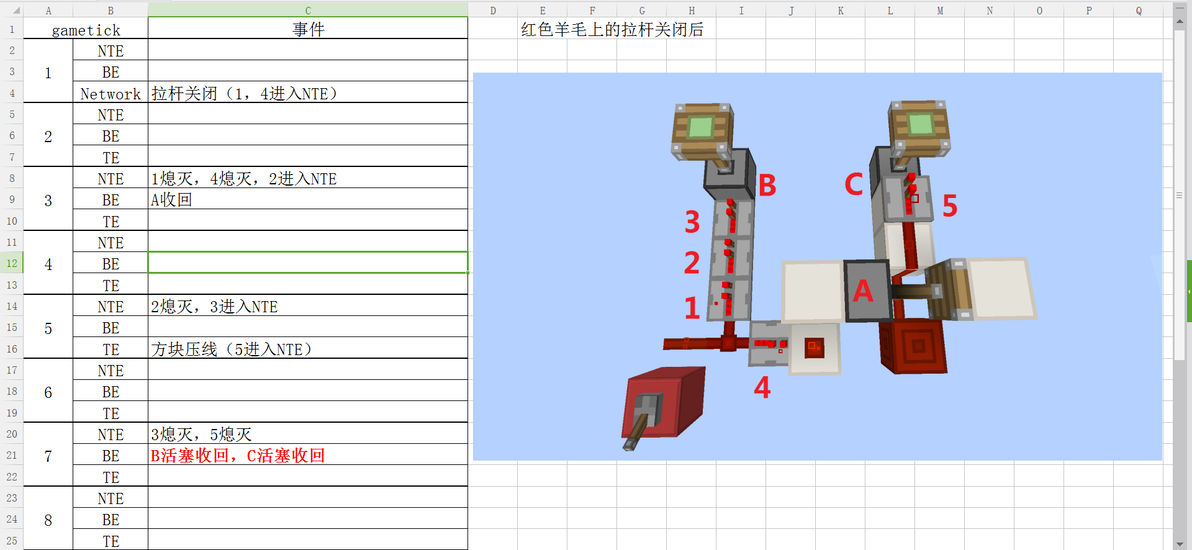The height and width of the screenshot is (550, 1192).
Task: Click gametick cell '2'
Action: coord(49,135)
